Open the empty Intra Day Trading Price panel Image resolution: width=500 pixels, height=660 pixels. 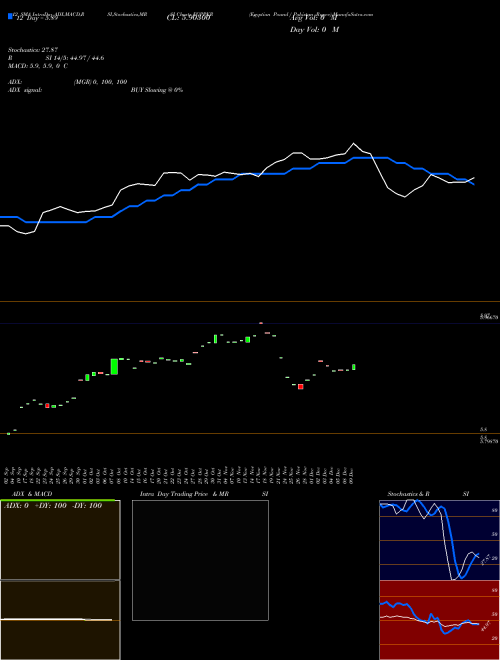200,560
